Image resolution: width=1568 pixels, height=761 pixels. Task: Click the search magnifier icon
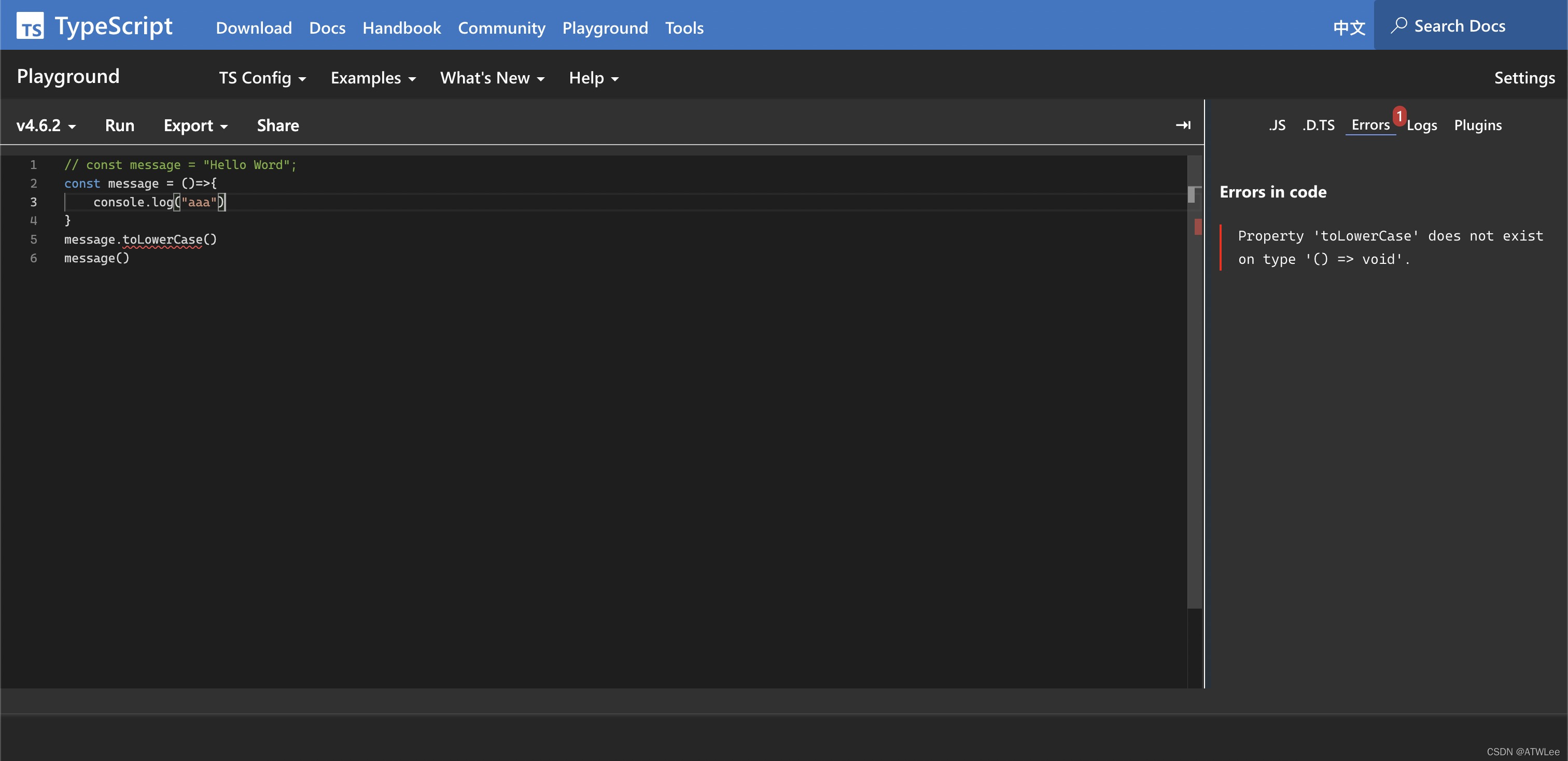1398,25
